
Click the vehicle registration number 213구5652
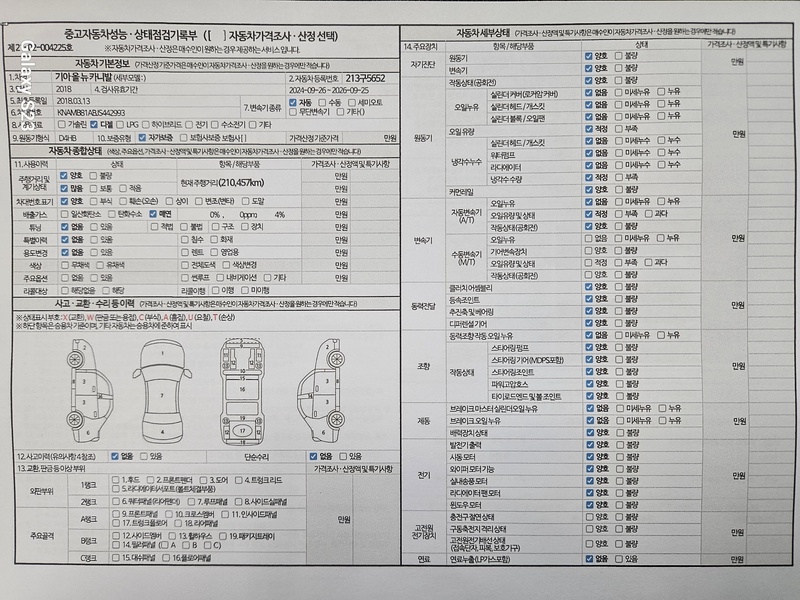tap(366, 78)
